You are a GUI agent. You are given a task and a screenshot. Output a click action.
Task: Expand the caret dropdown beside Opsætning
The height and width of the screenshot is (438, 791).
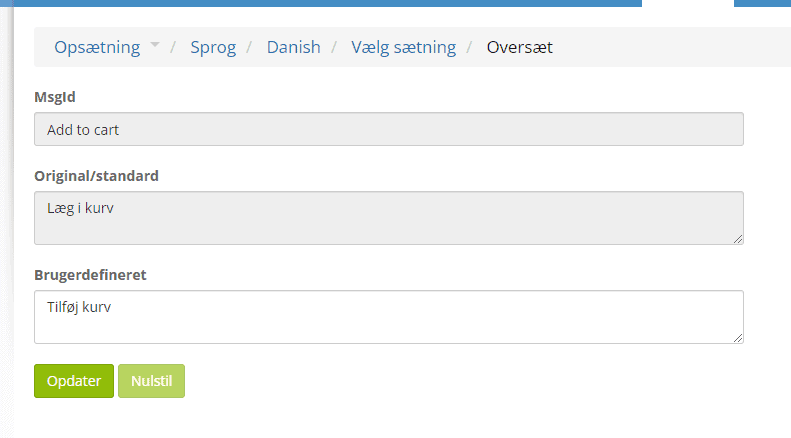(155, 44)
